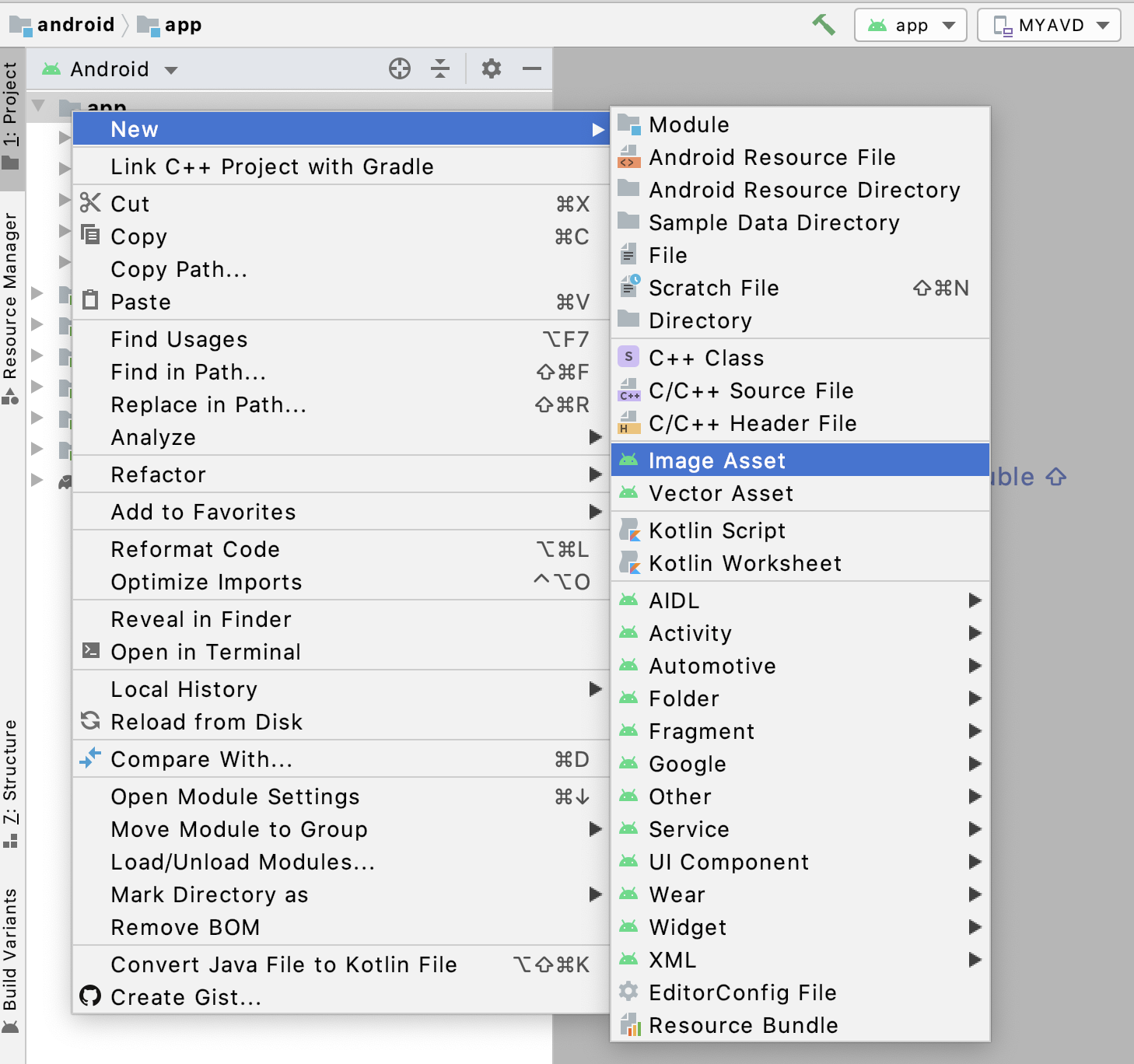Click the collapse all icon in Project panel
1134x1064 pixels.
pyautogui.click(x=440, y=69)
